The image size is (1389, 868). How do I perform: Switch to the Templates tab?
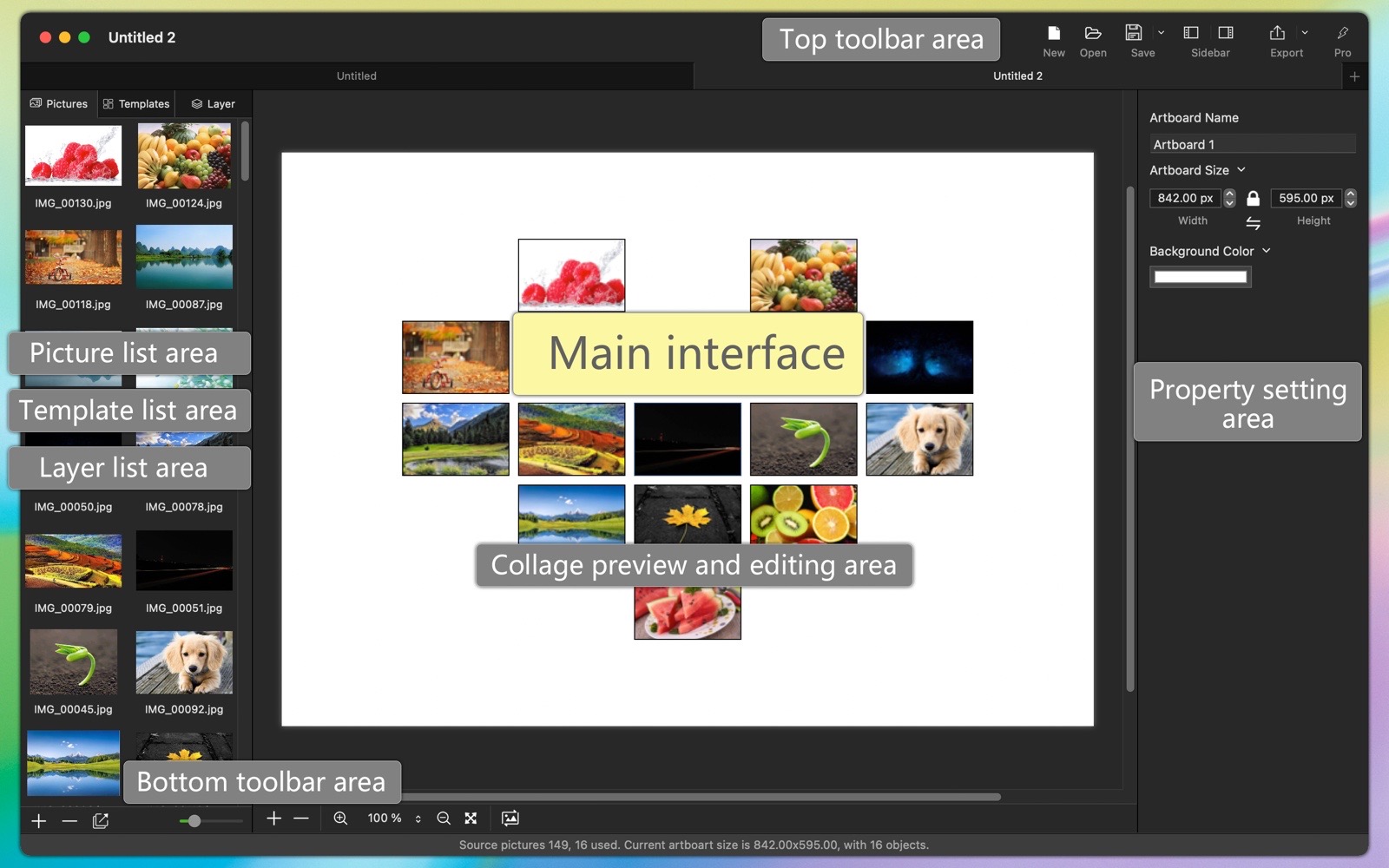point(136,104)
